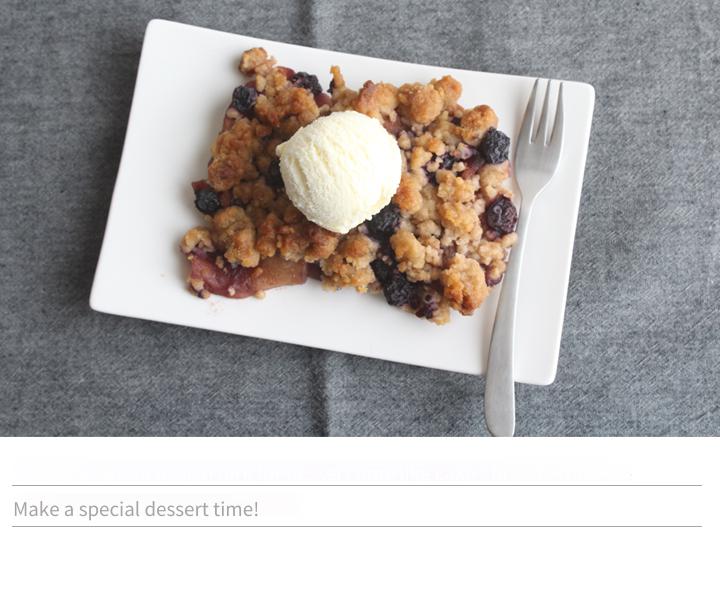The height and width of the screenshot is (606, 720).
Task: Click the gray tablecloth left of the plate
Action: tap(46, 207)
